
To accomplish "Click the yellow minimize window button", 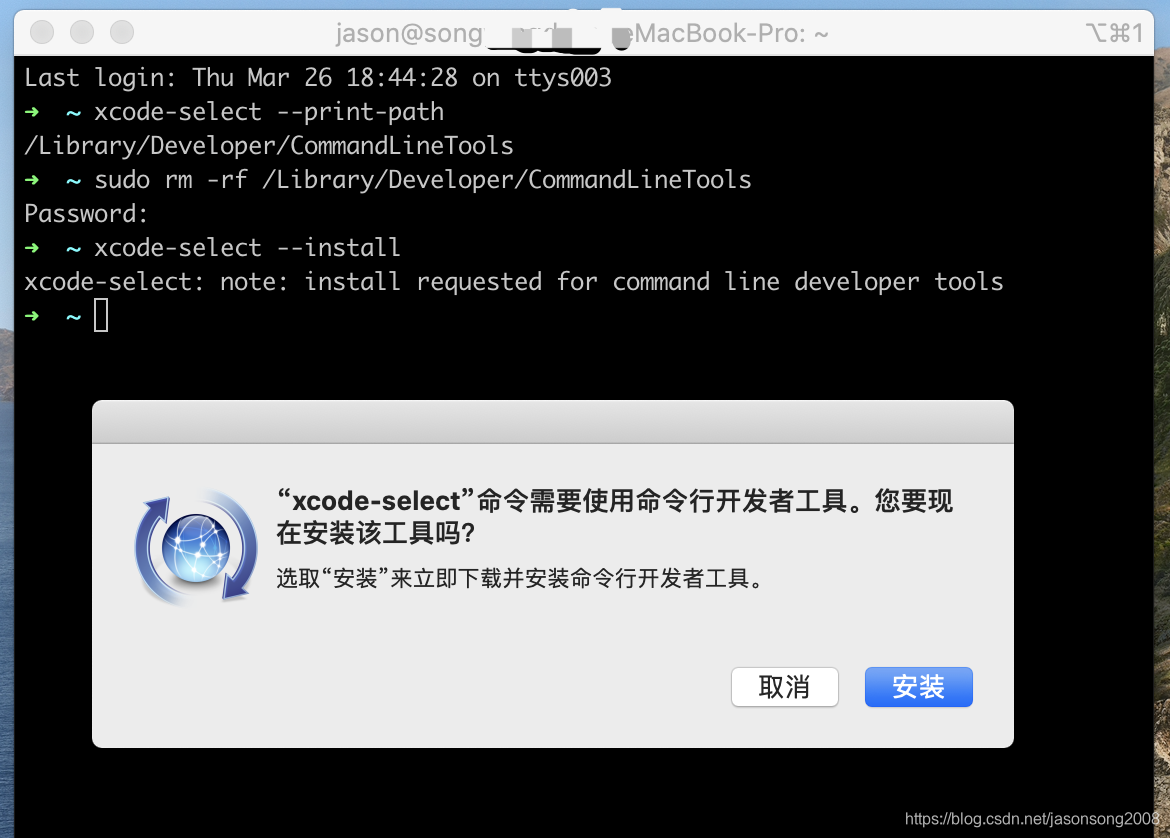I will tap(82, 32).
